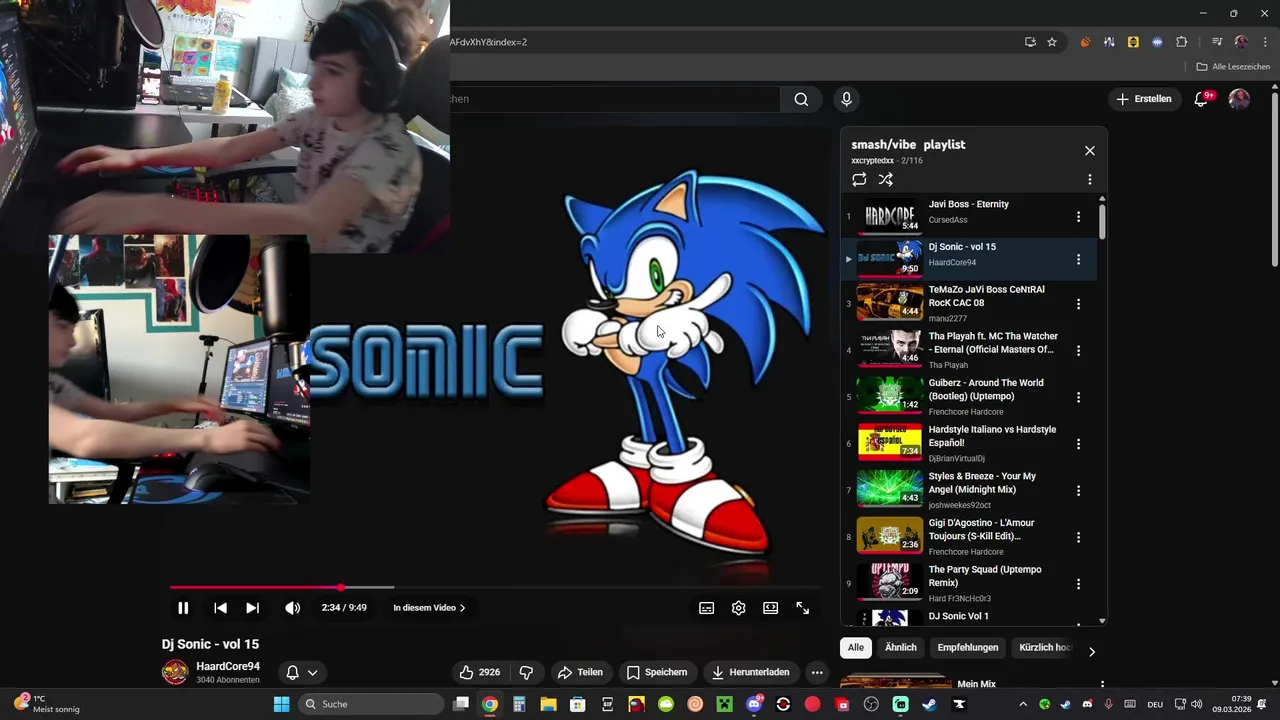Open the HaardCore94 channel name link

click(x=228, y=666)
